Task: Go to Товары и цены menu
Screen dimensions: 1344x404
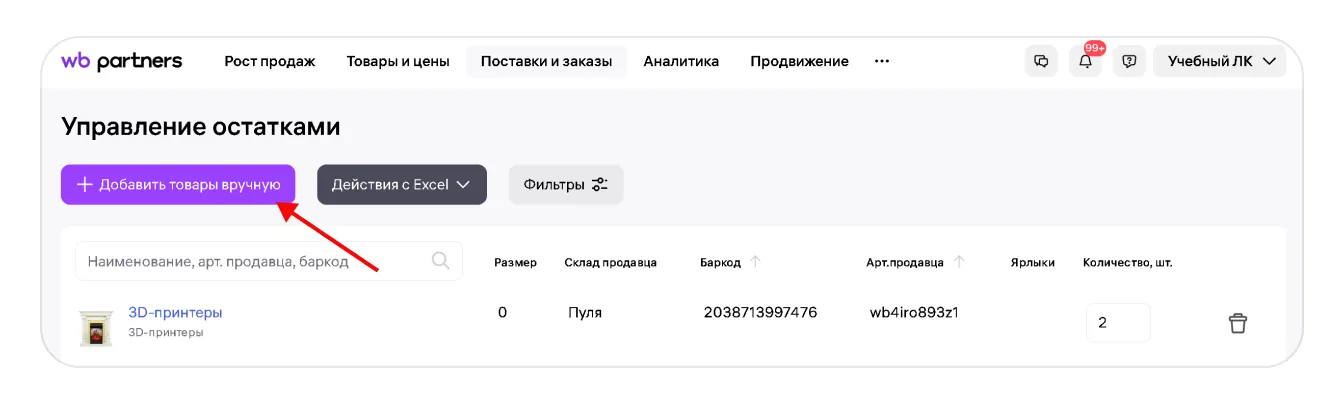Action: pyautogui.click(x=397, y=61)
